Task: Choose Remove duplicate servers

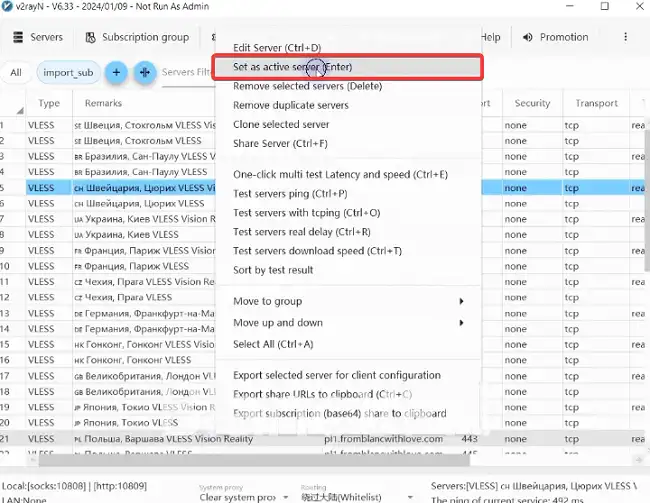Action: pos(291,105)
